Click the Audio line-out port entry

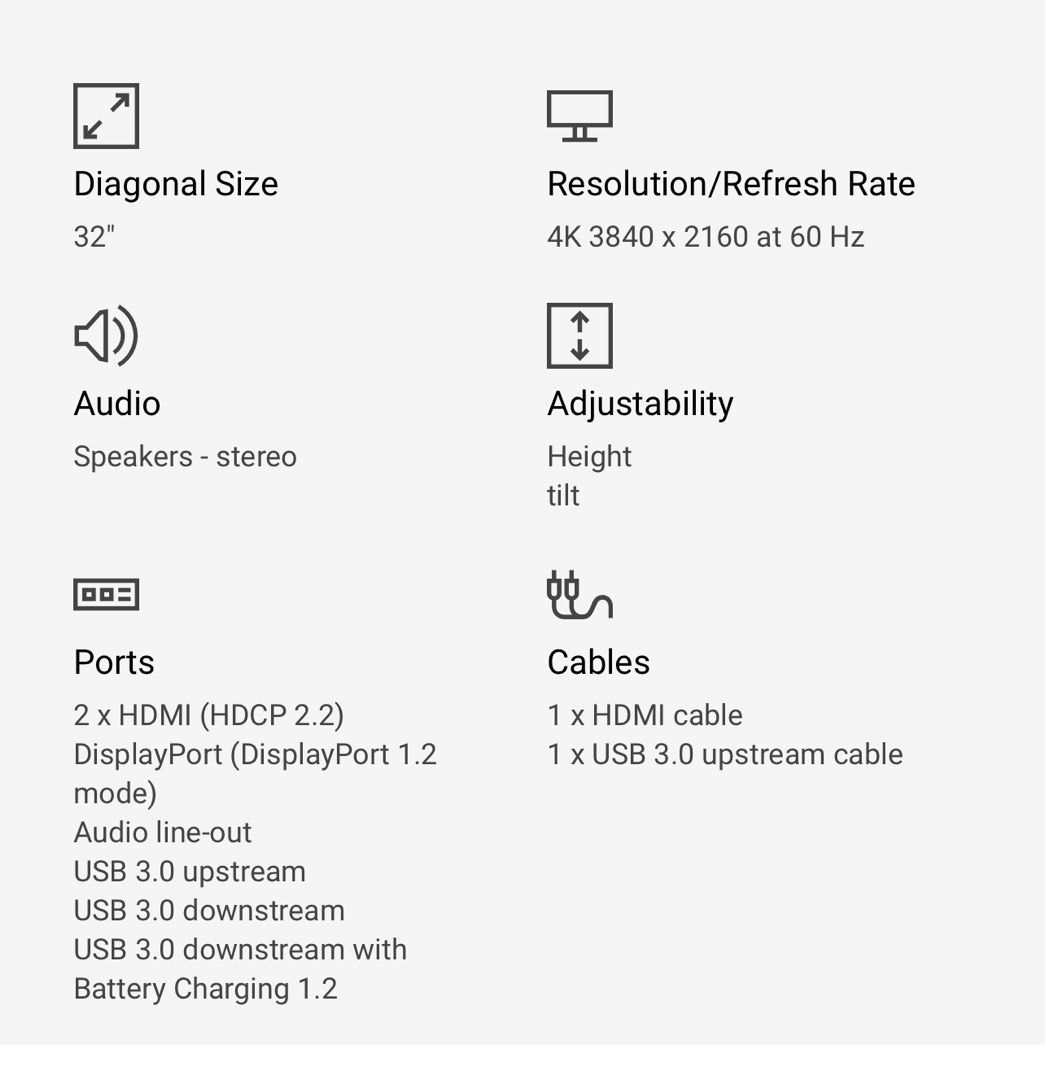tap(163, 833)
